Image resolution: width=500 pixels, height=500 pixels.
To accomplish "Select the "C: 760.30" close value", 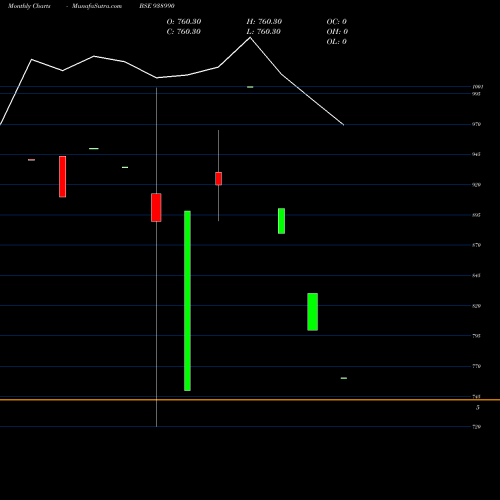I will tap(184, 32).
